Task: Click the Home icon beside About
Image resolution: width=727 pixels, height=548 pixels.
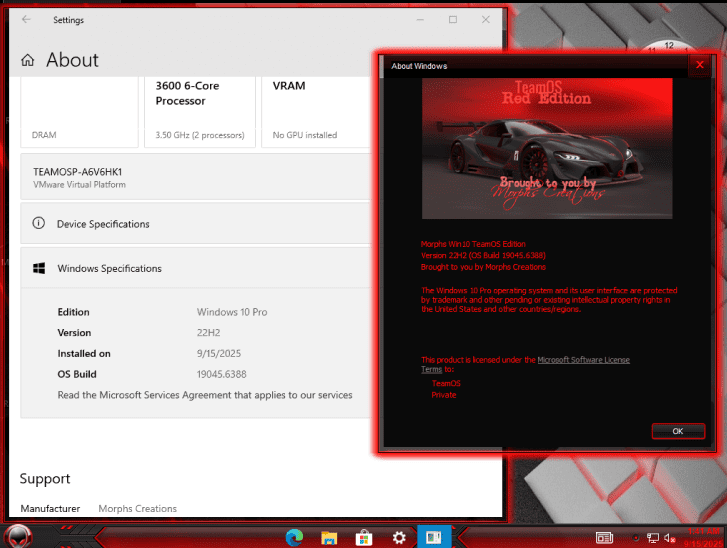Action: 28,60
